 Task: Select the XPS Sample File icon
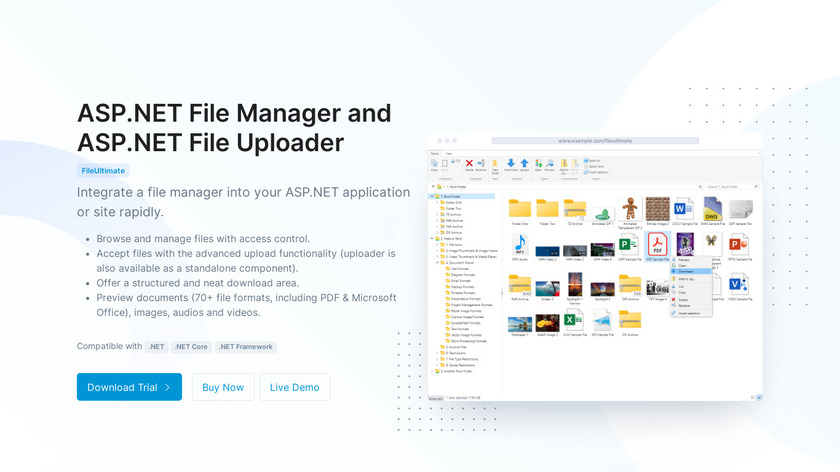coord(602,321)
